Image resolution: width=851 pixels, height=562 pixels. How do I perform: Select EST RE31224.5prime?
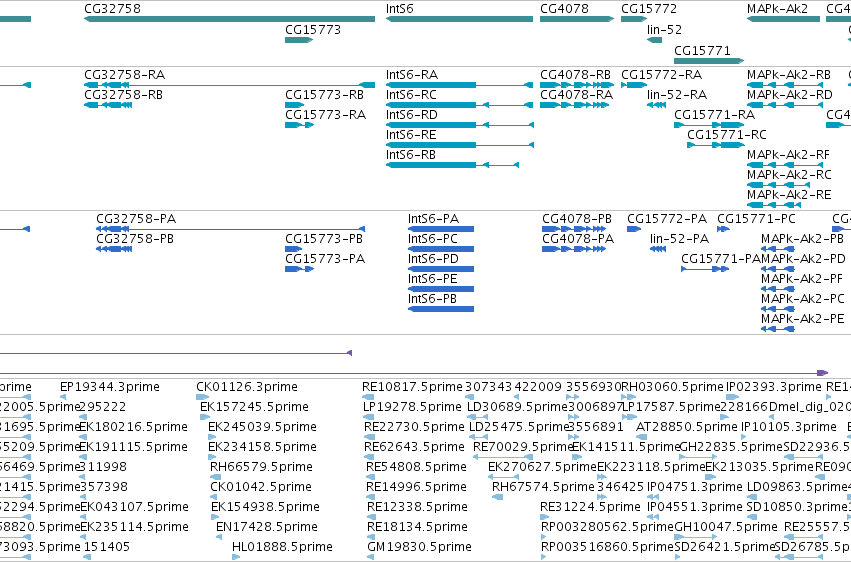(543, 518)
